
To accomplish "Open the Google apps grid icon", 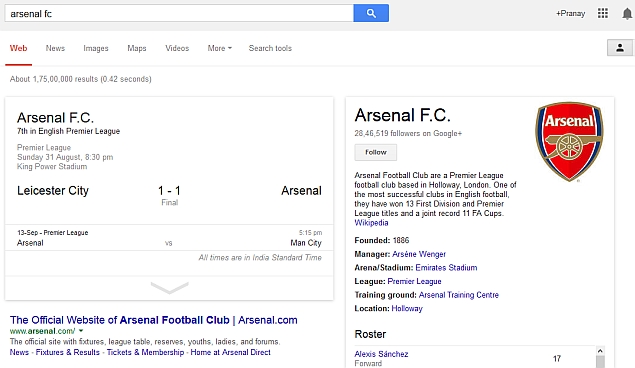I will click(x=603, y=13).
